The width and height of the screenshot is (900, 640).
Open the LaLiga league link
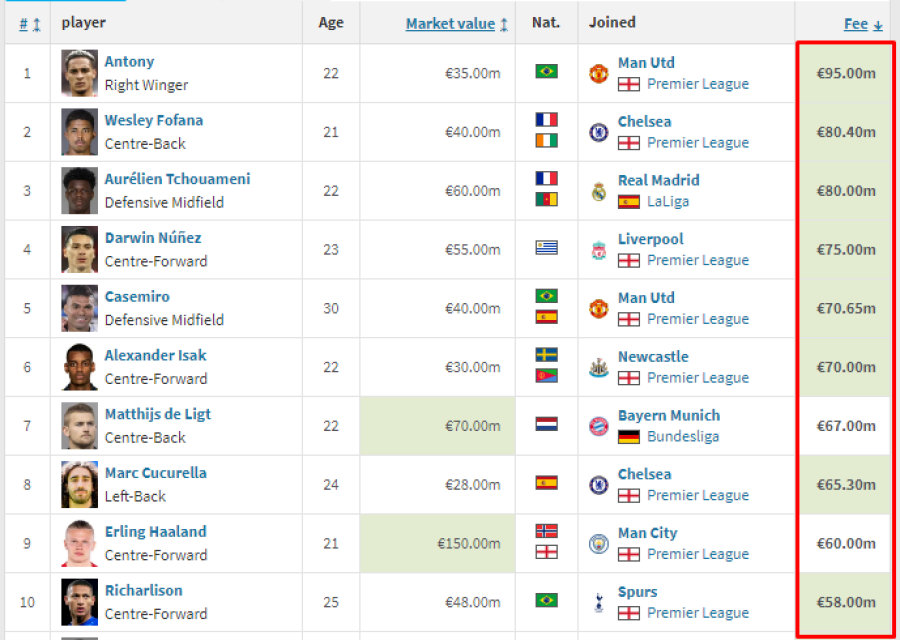click(x=668, y=201)
